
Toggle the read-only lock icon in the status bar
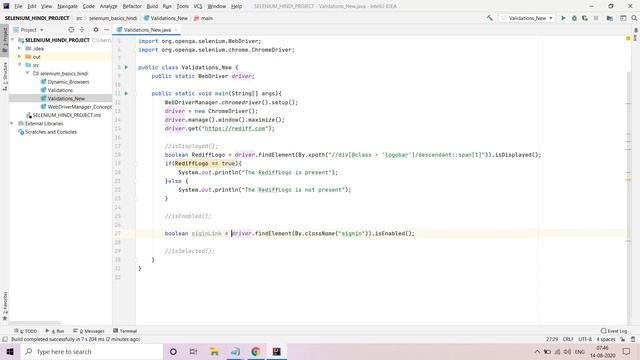click(622, 339)
